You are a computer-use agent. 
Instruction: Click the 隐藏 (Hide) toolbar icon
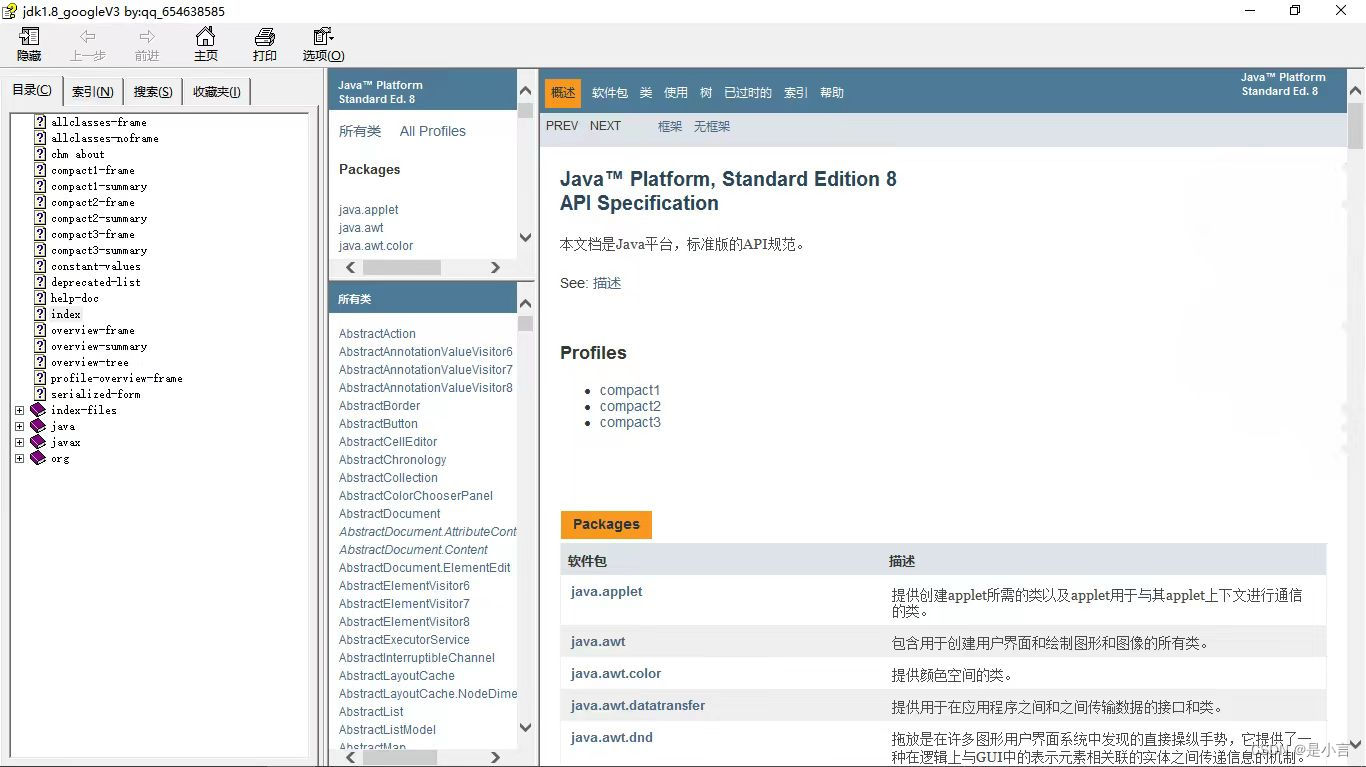click(29, 38)
